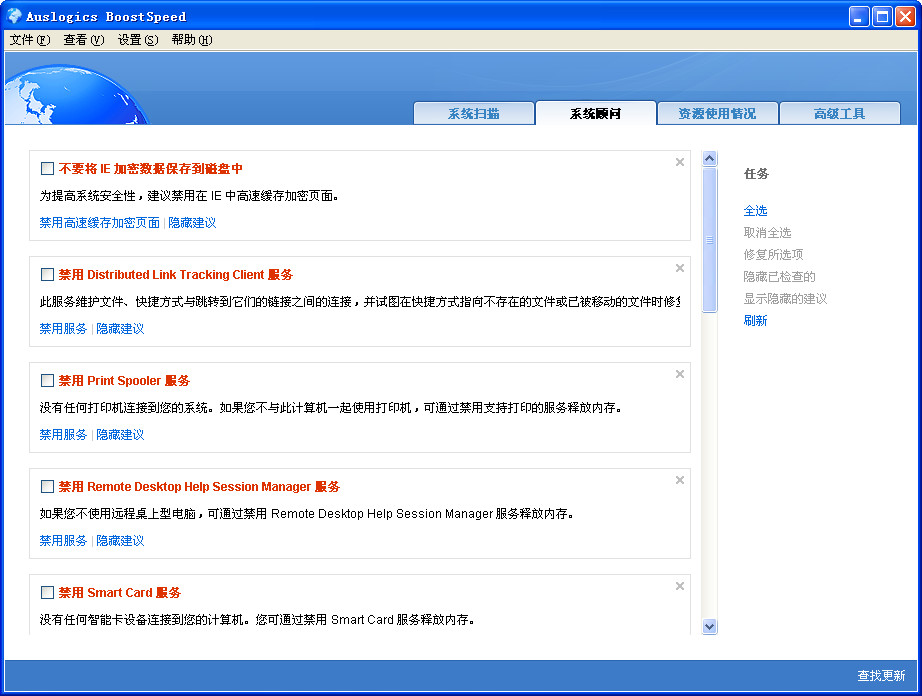The image size is (922, 696).
Task: Click 查找更新 in the bottom bar
Action: (x=881, y=675)
